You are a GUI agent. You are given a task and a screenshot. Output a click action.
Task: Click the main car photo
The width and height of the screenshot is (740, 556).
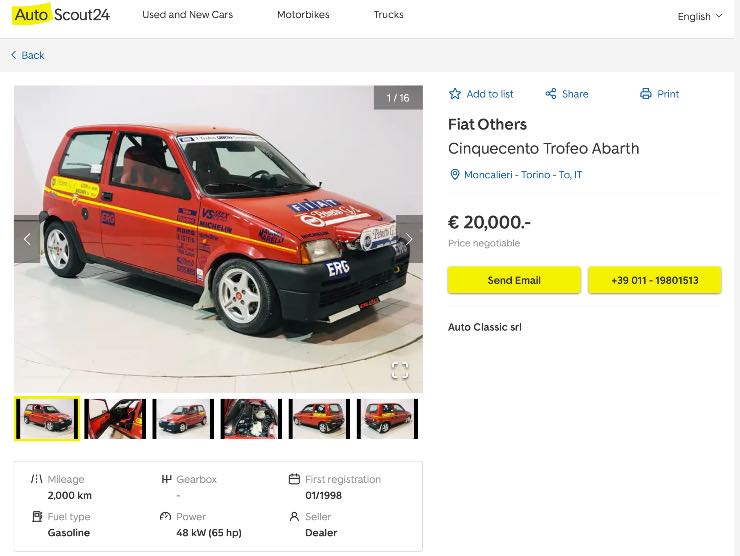pyautogui.click(x=218, y=239)
